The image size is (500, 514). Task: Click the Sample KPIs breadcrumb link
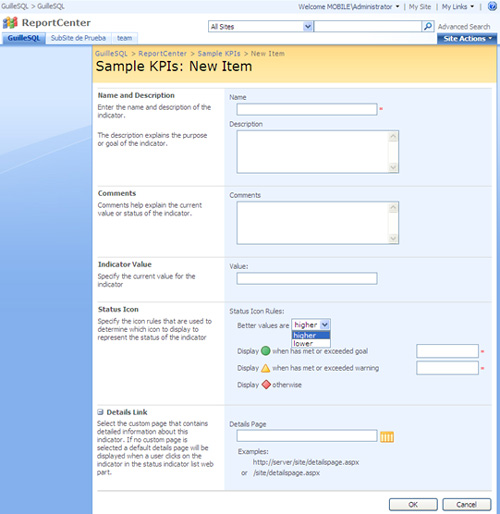[219, 54]
